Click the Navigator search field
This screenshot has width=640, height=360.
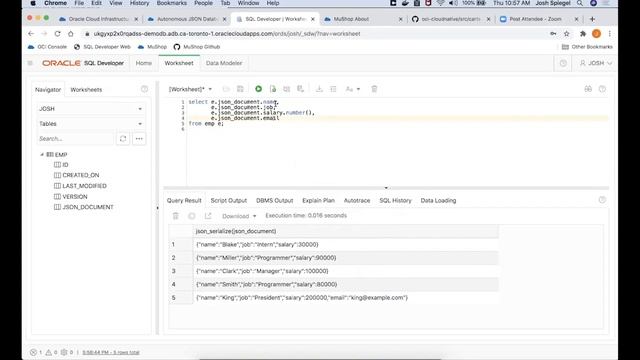pyautogui.click(x=76, y=139)
